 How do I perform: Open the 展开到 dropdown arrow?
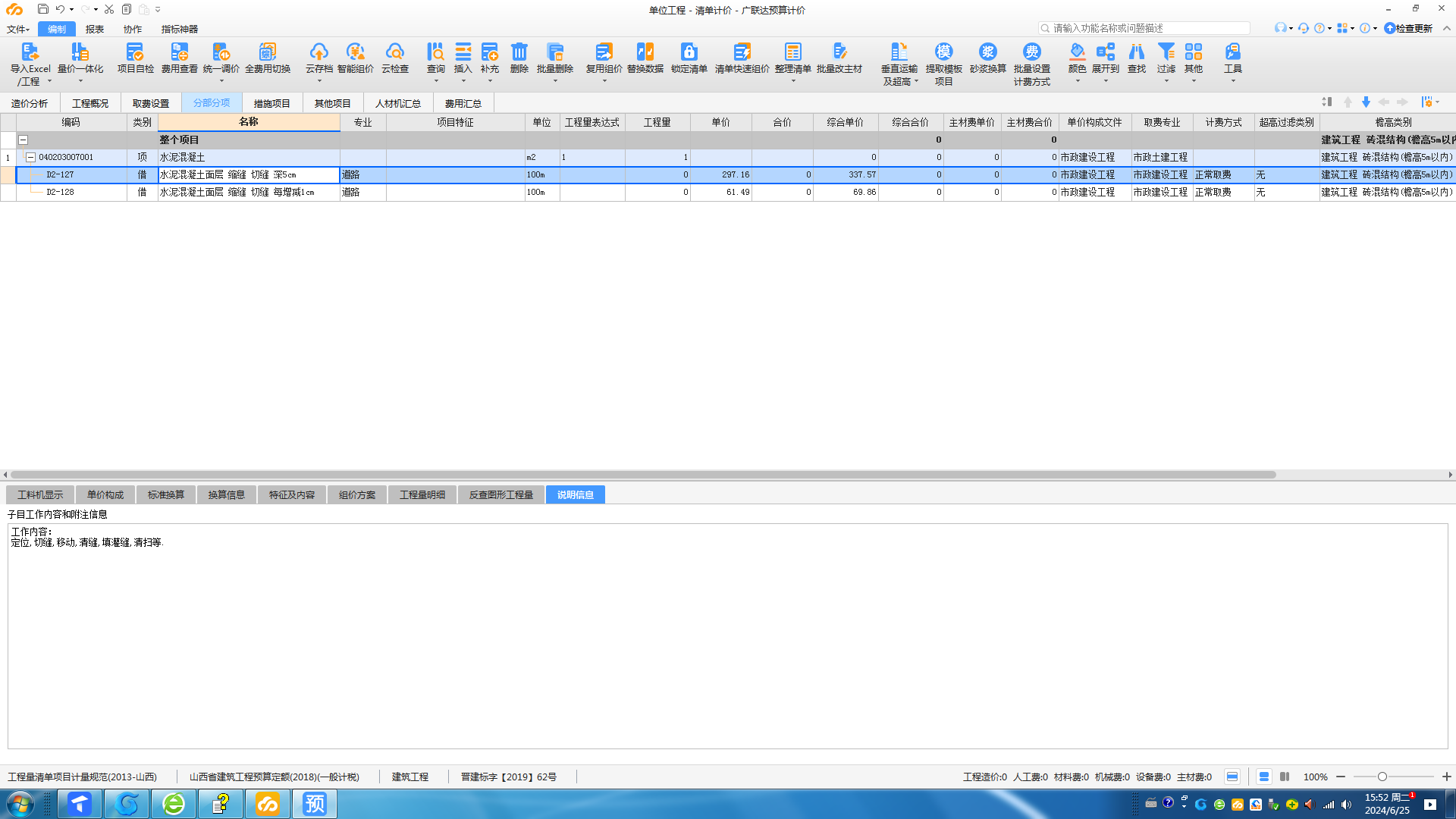pyautogui.click(x=1105, y=81)
